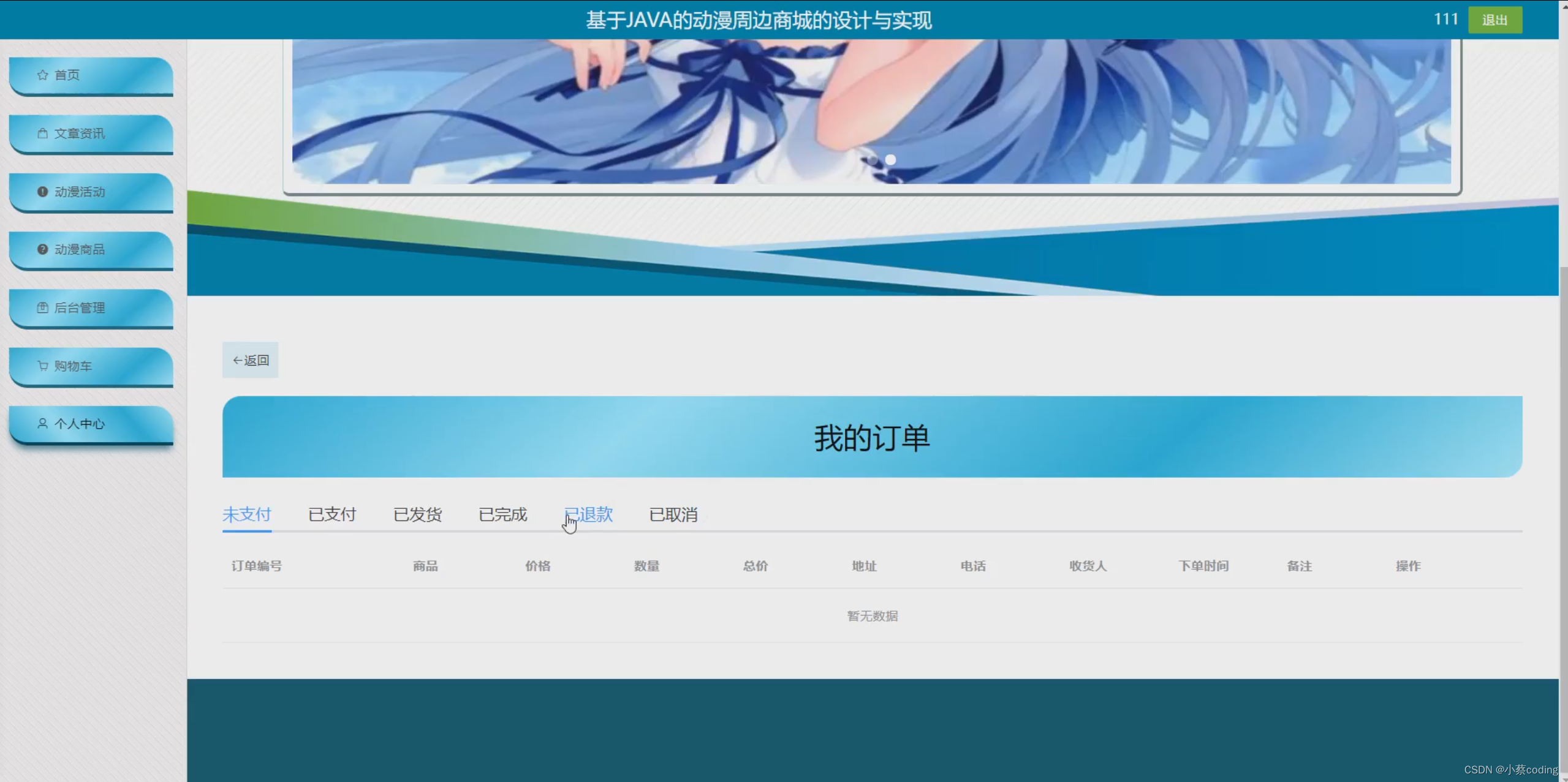
Task: Click the 订单编号 column header
Action: coord(257,566)
